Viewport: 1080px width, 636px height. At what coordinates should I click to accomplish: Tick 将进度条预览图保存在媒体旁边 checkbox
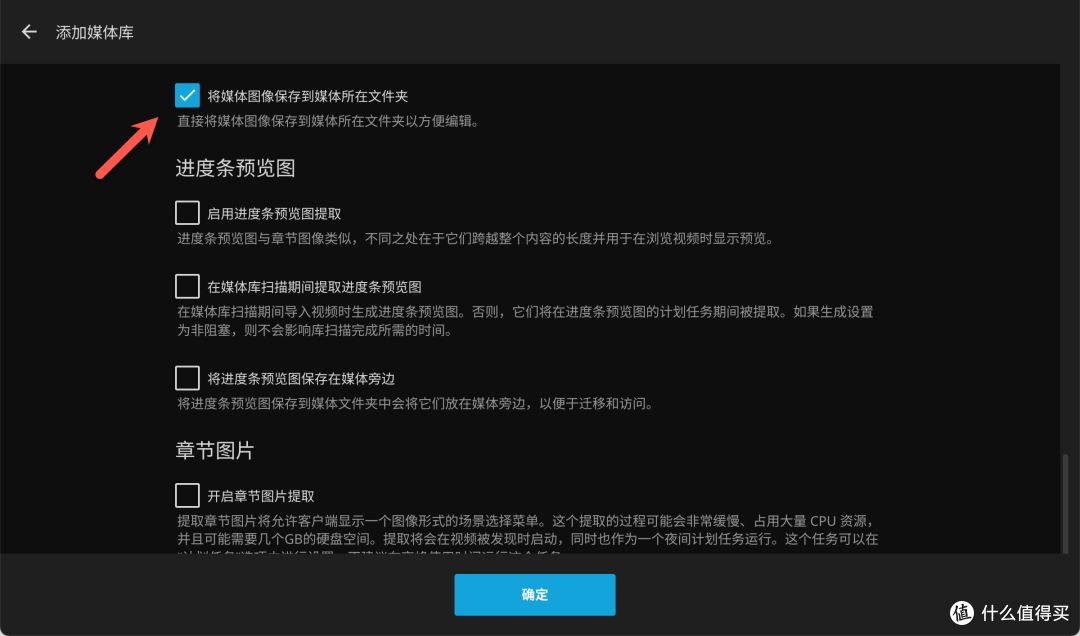coord(187,378)
